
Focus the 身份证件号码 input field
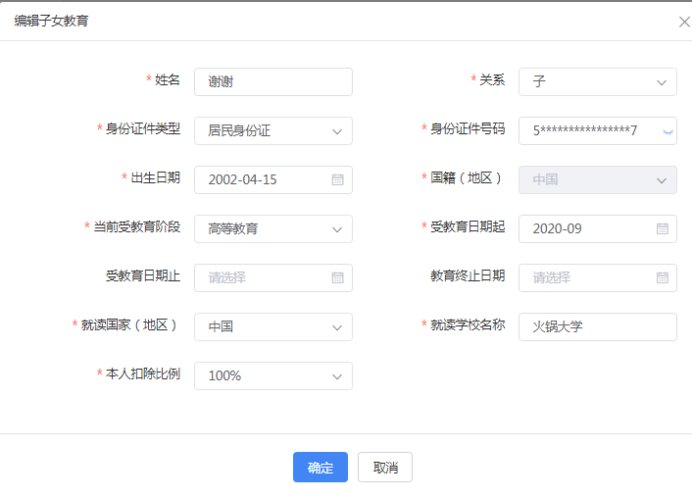click(590, 131)
